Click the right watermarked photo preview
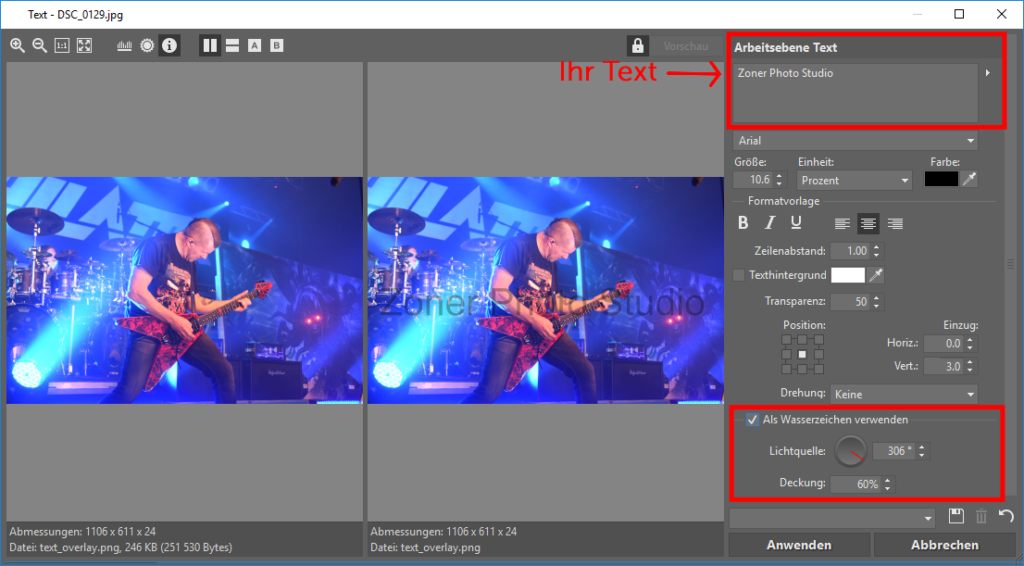The height and width of the screenshot is (566, 1024). (x=545, y=291)
